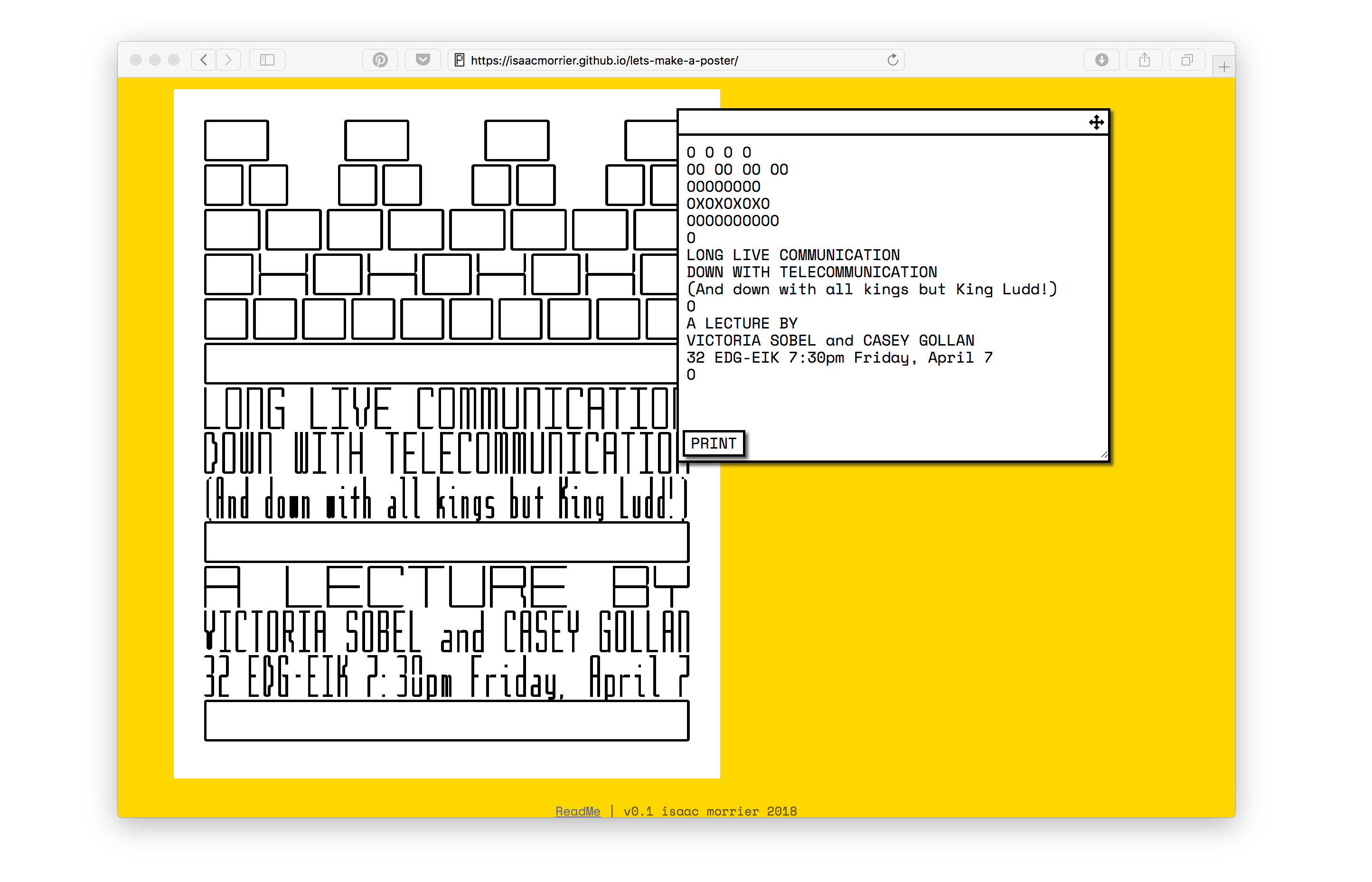Open the Share button in Safari
The image size is (1372, 882).
[1144, 59]
